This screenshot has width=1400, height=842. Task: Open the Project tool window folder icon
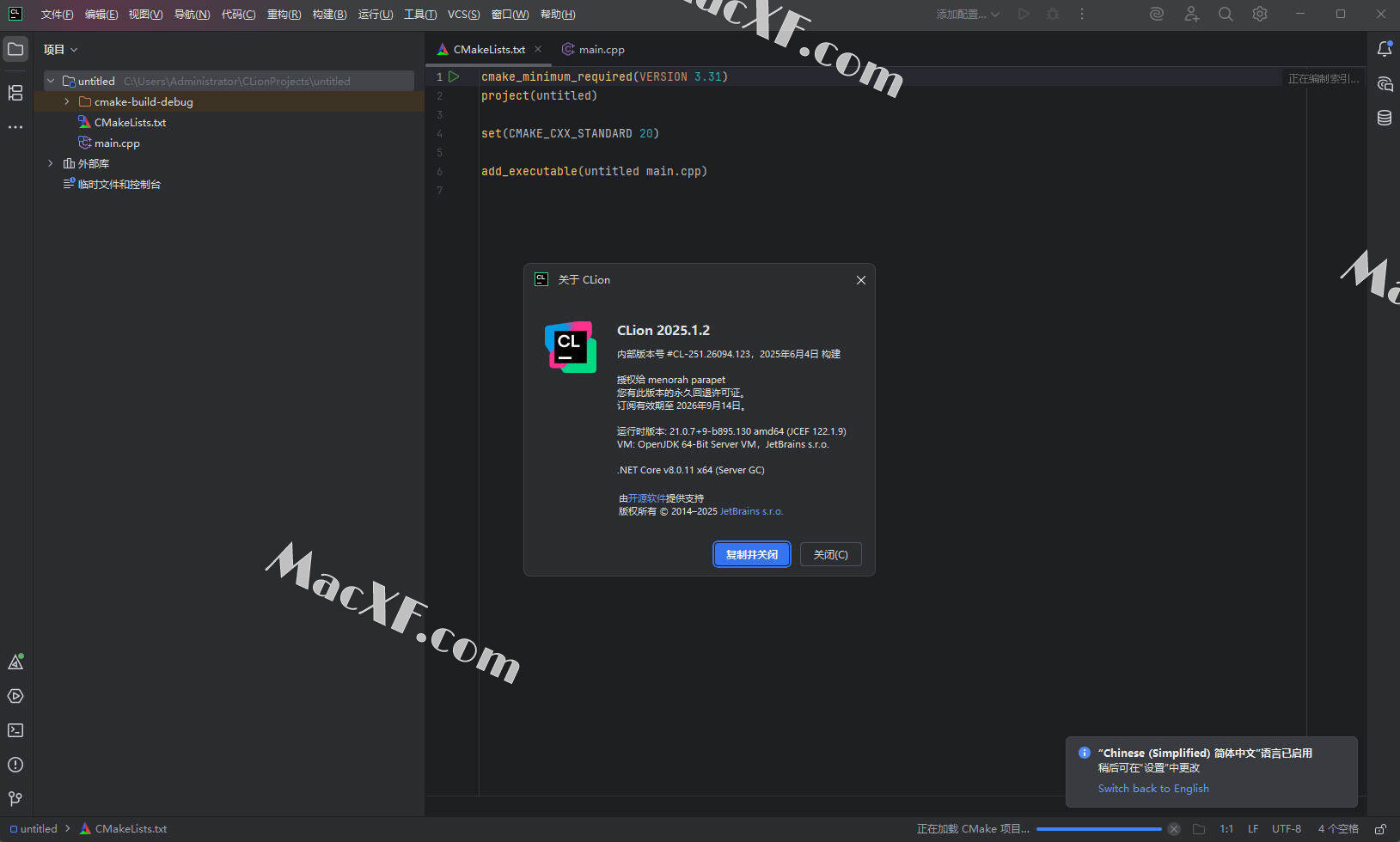tap(15, 49)
